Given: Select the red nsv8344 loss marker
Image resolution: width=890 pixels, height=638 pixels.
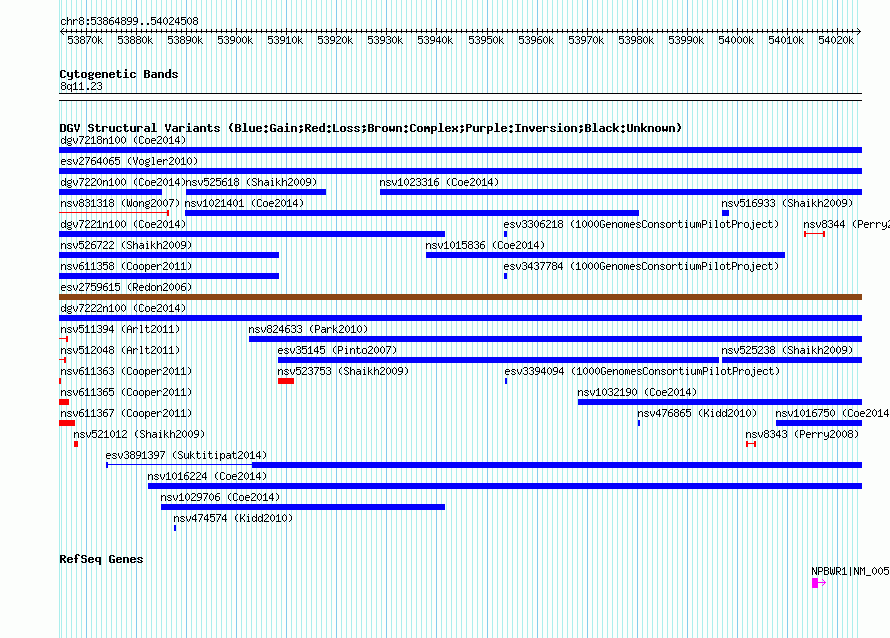Looking at the screenshot, I should coord(815,234).
